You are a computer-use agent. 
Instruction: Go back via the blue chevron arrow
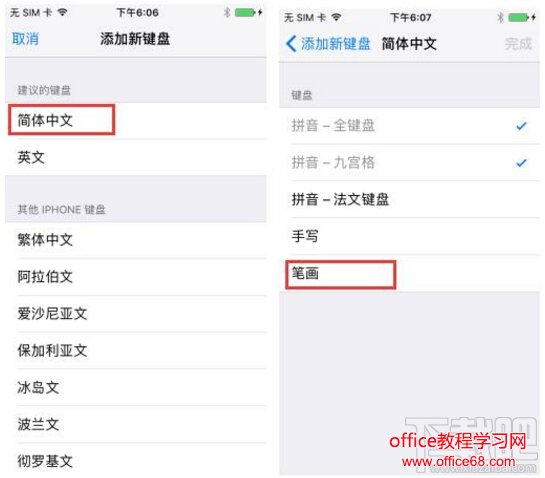tap(291, 44)
